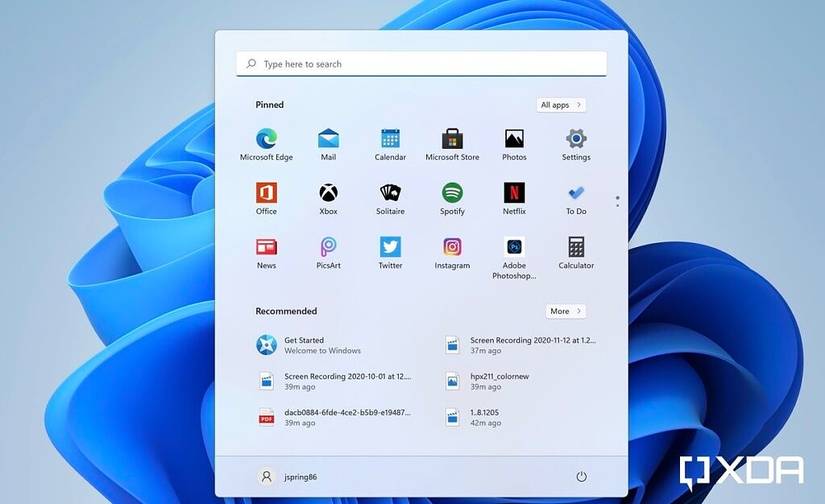Launch Netflix

[x=514, y=199]
